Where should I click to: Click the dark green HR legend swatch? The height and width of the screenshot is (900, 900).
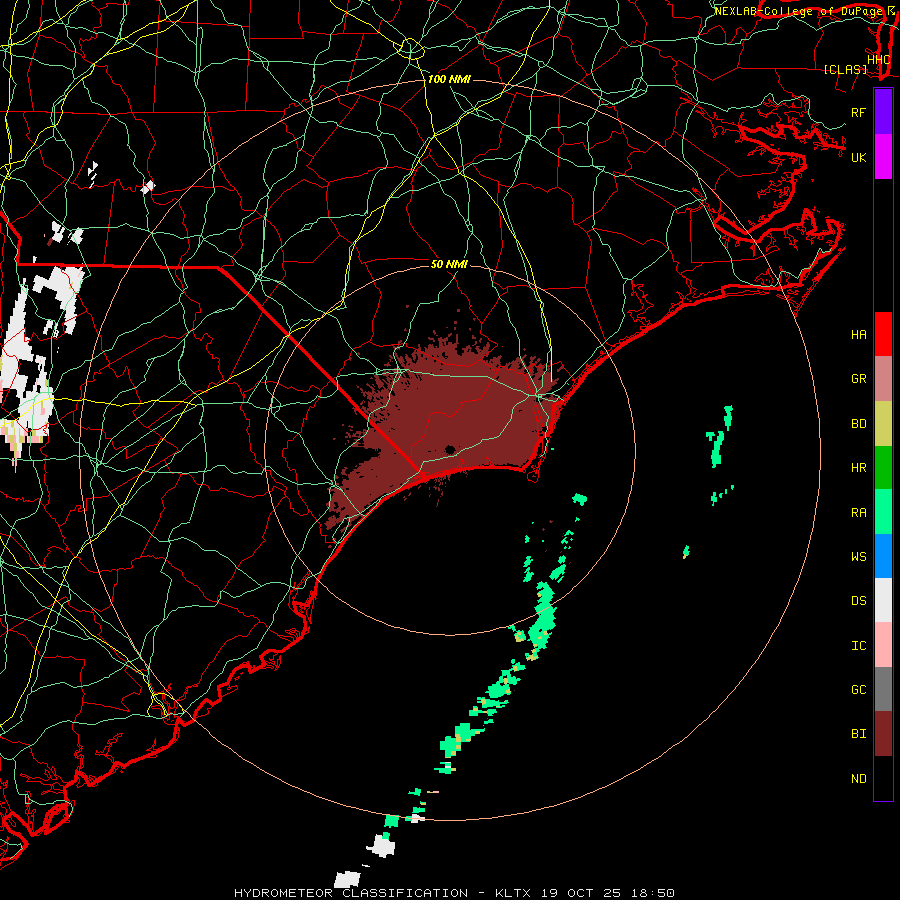pos(883,468)
